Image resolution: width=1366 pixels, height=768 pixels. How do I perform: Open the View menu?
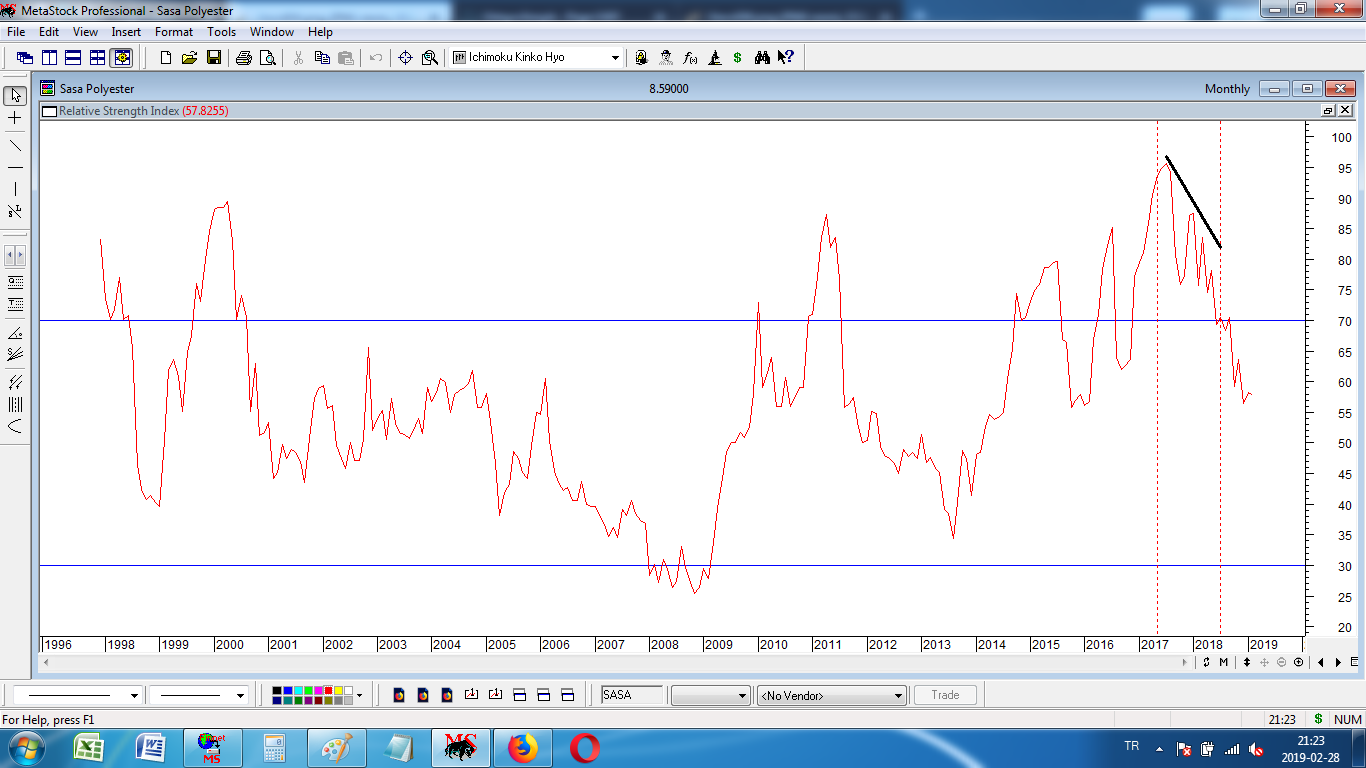[x=85, y=32]
